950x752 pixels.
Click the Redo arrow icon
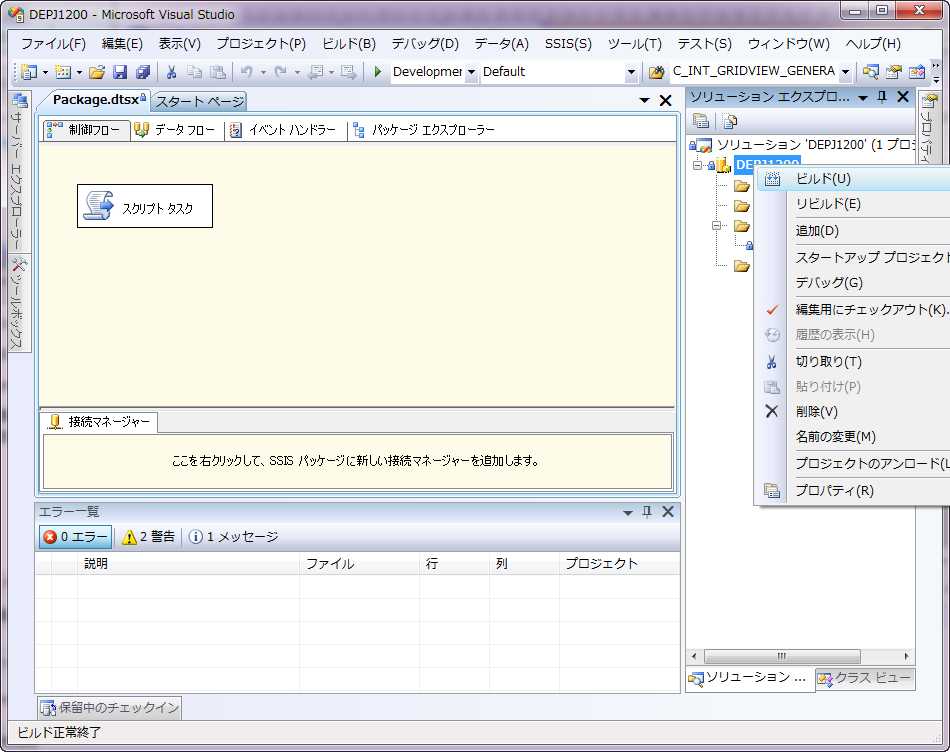280,72
